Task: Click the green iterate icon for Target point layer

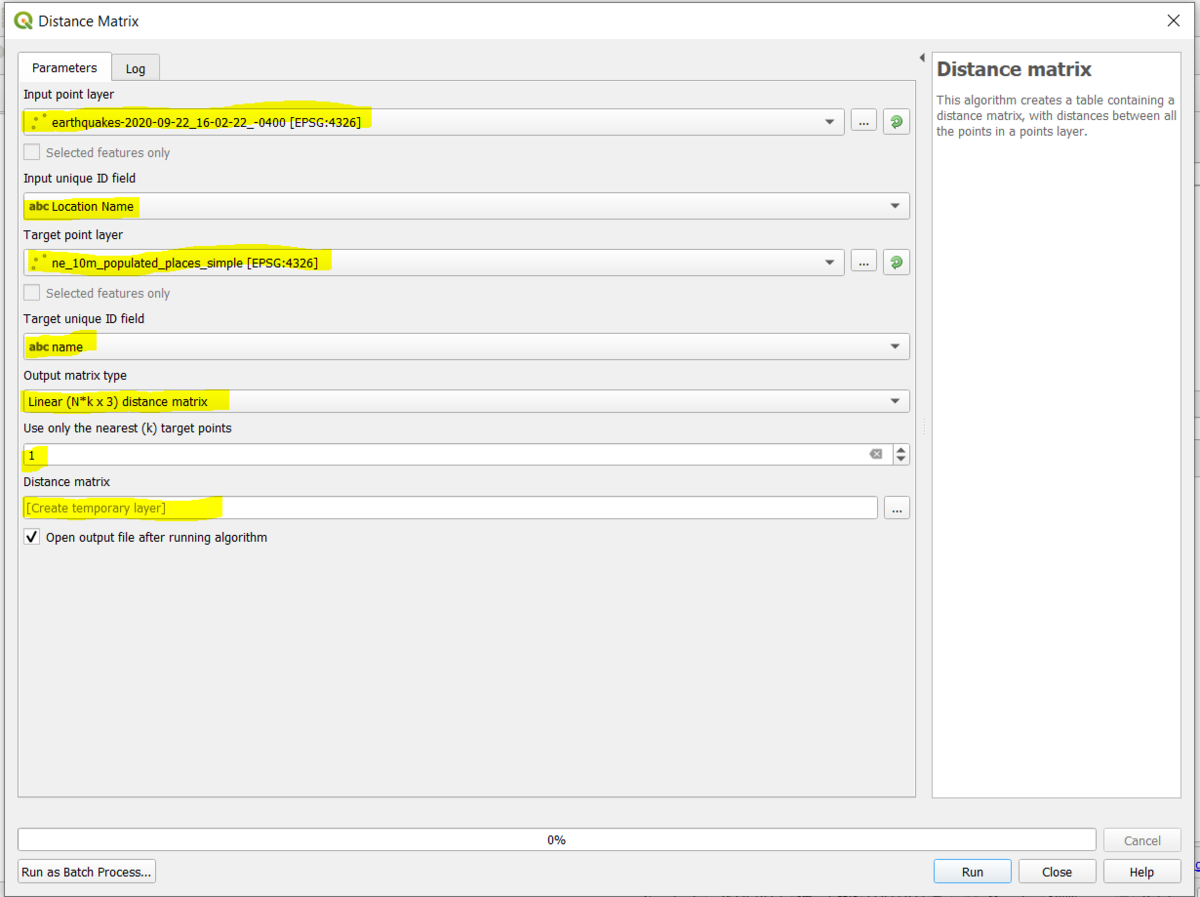Action: click(x=896, y=262)
